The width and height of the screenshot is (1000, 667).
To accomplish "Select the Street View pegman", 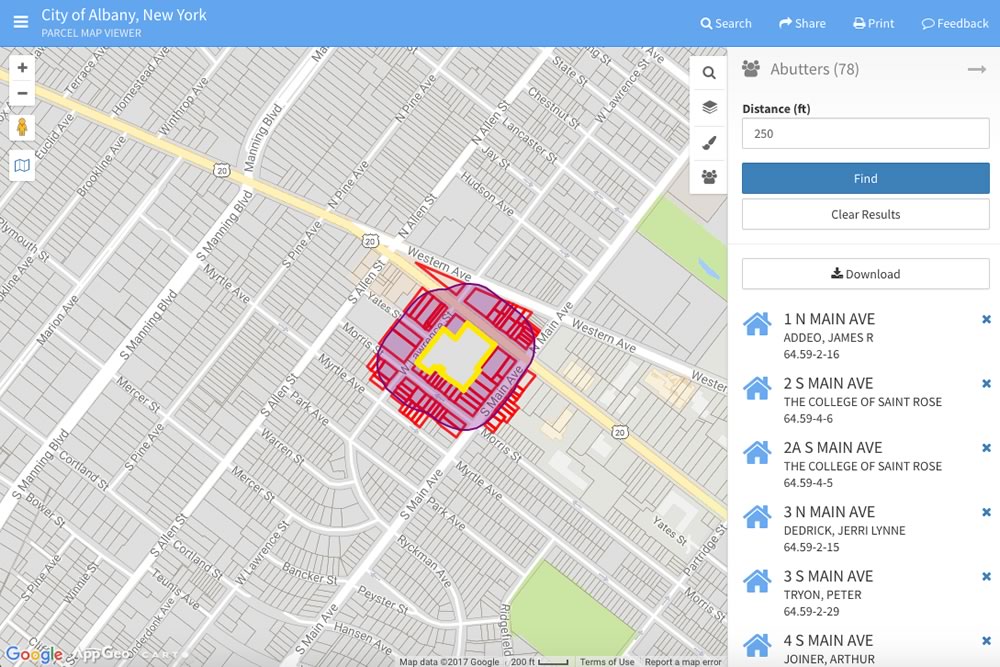I will click(x=22, y=126).
